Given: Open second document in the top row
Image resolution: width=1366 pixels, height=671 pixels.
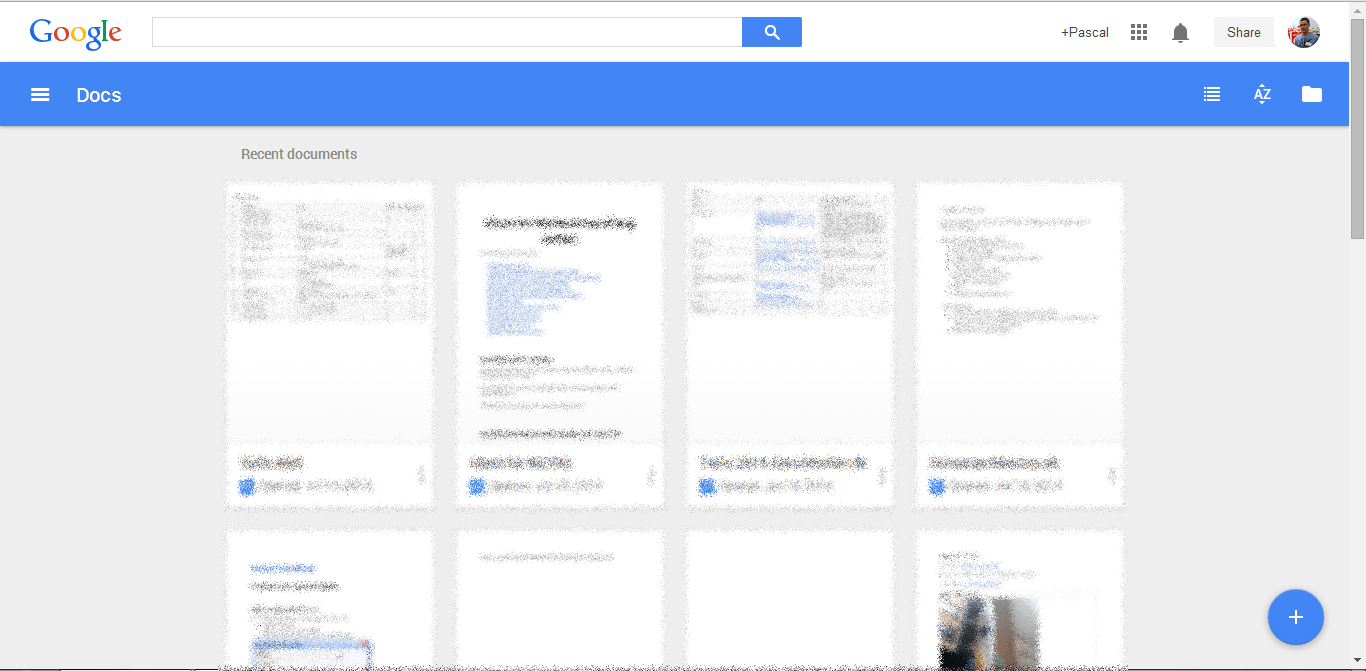Looking at the screenshot, I should click(560, 310).
